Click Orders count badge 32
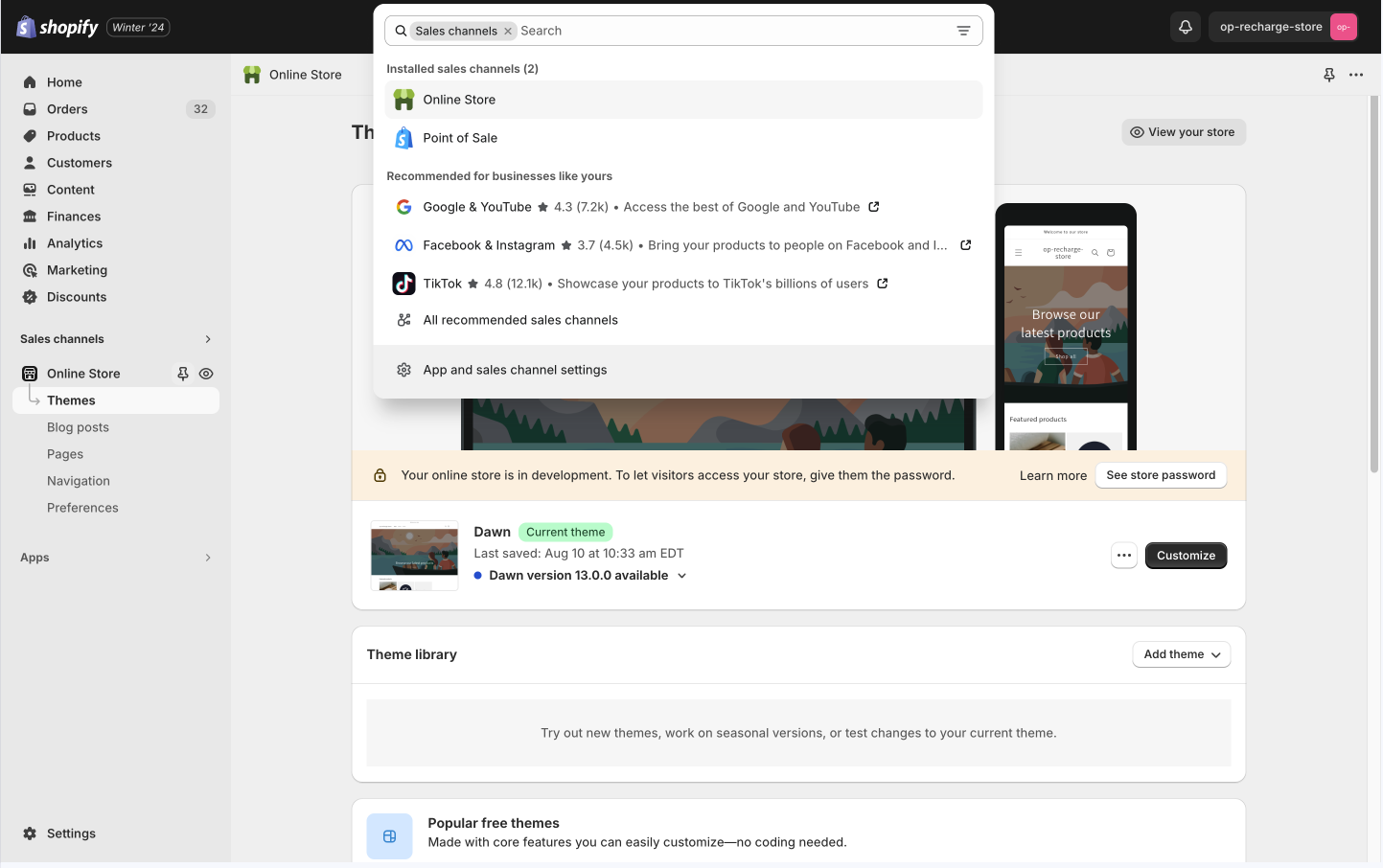Screen dimensions: 1383x868 tap(200, 109)
